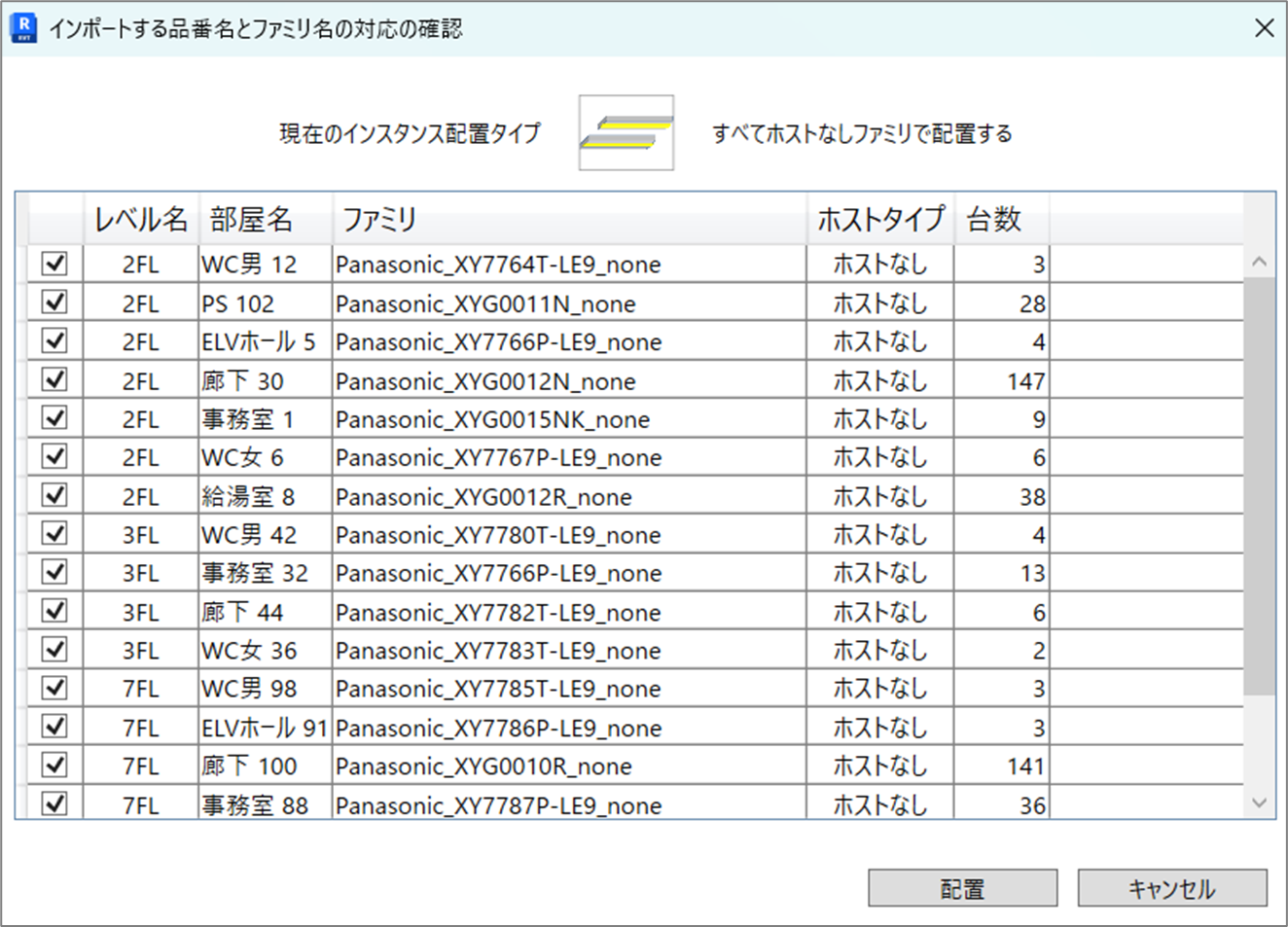Viewport: 1288px width, 927px height.
Task: Select the ELVホール 91 room cell
Action: tap(265, 728)
